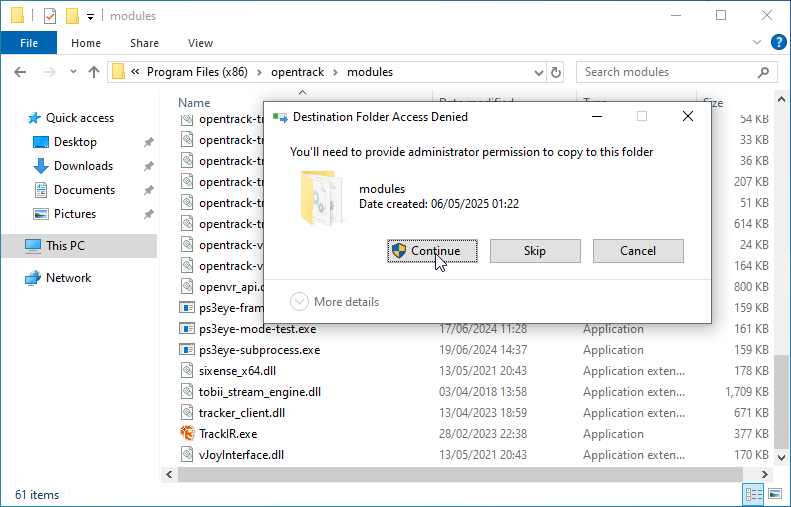Click the vertical scrollbar down arrow
791x507 pixels.
click(781, 458)
